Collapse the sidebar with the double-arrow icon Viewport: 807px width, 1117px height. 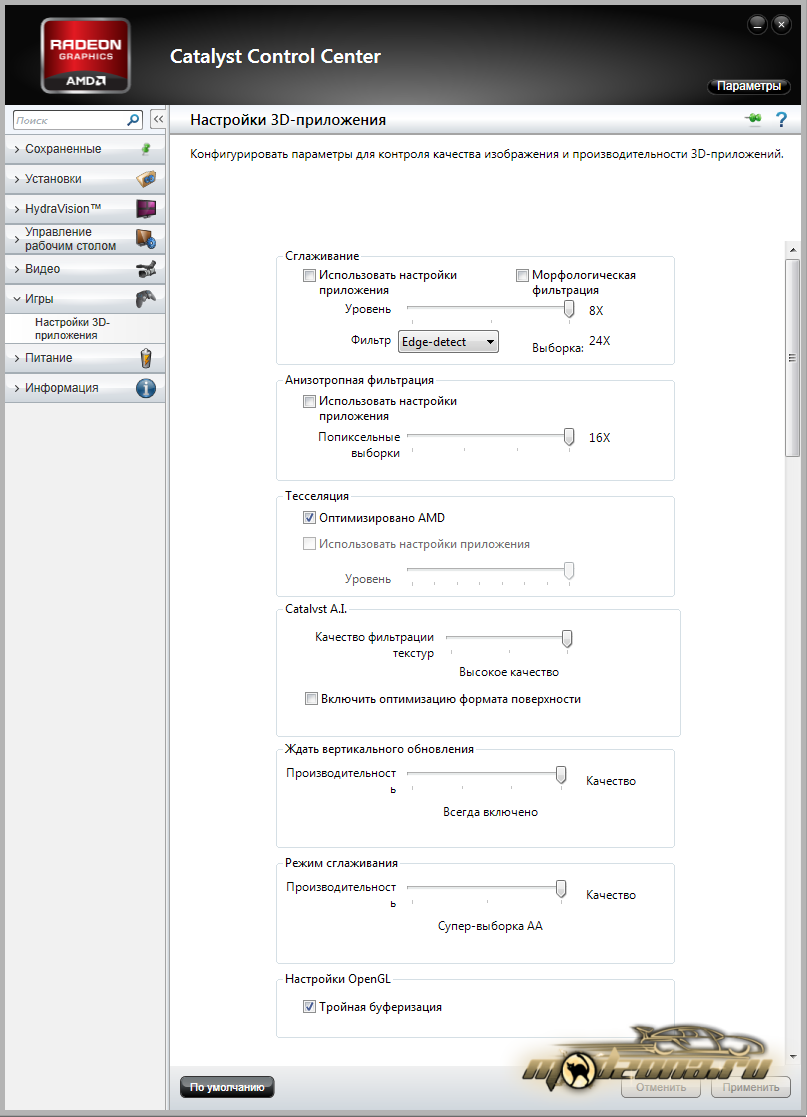tap(158, 120)
